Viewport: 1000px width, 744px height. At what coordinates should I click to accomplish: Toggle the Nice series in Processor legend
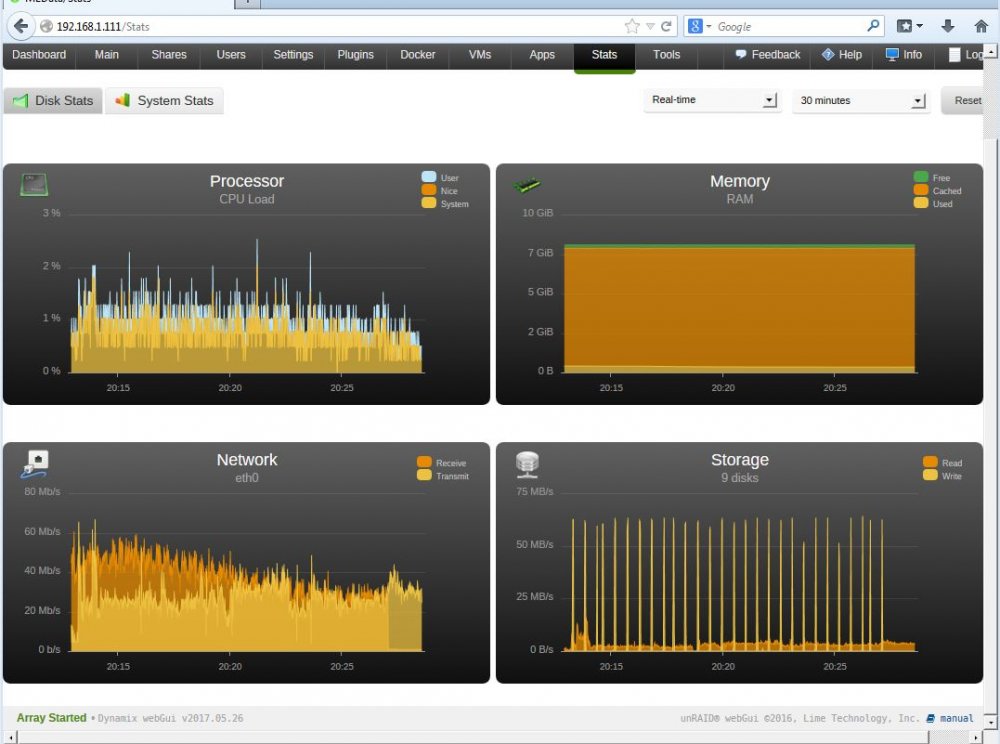tap(439, 190)
